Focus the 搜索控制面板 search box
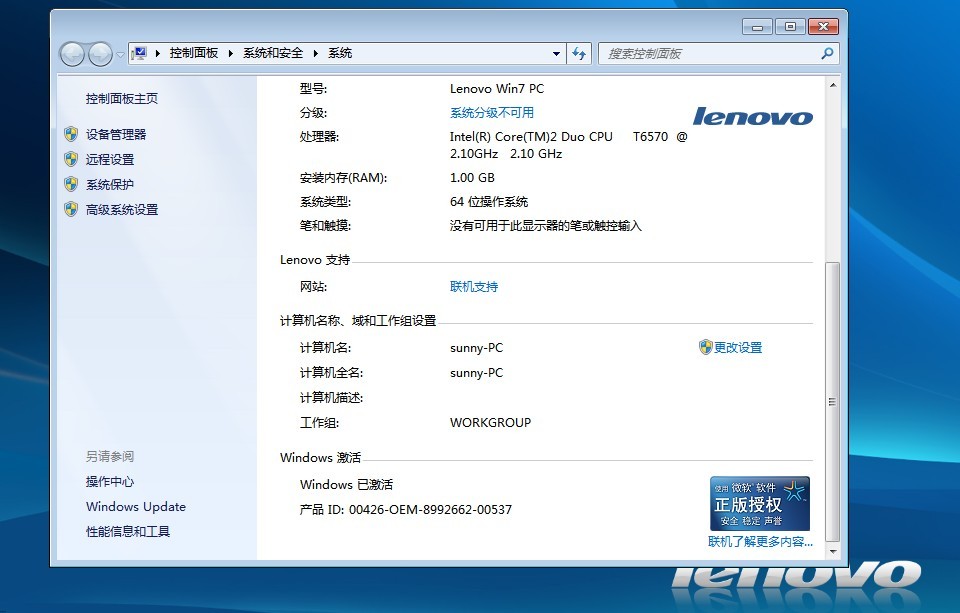Screen dimensions: 960x613 pos(709,54)
